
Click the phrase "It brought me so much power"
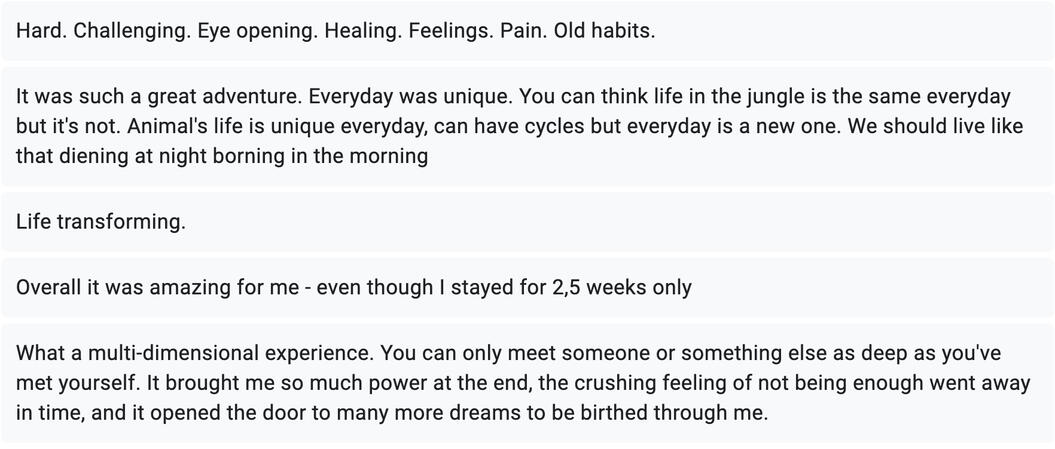pyautogui.click(x=150, y=383)
